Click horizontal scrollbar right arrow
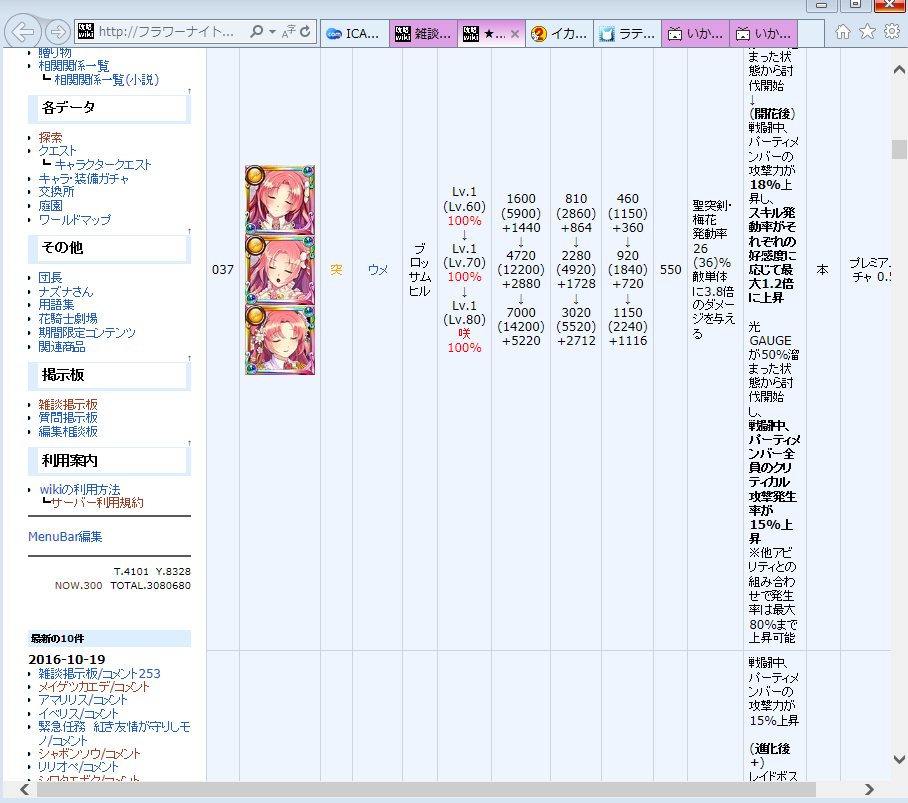 pos(869,789)
